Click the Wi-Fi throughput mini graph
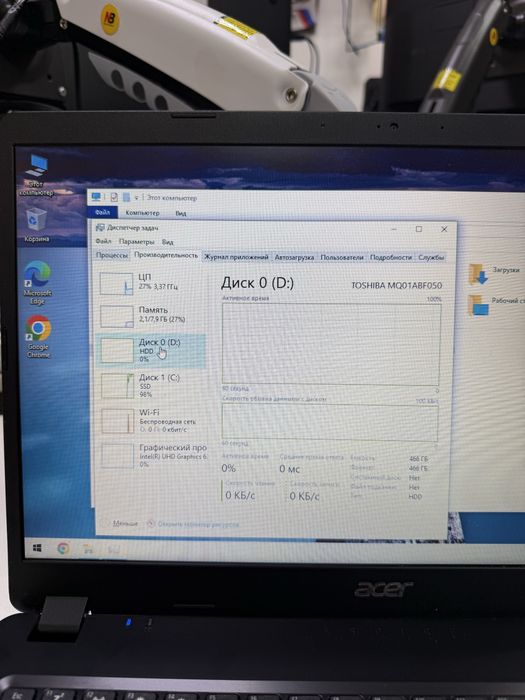525x700 pixels. click(117, 421)
